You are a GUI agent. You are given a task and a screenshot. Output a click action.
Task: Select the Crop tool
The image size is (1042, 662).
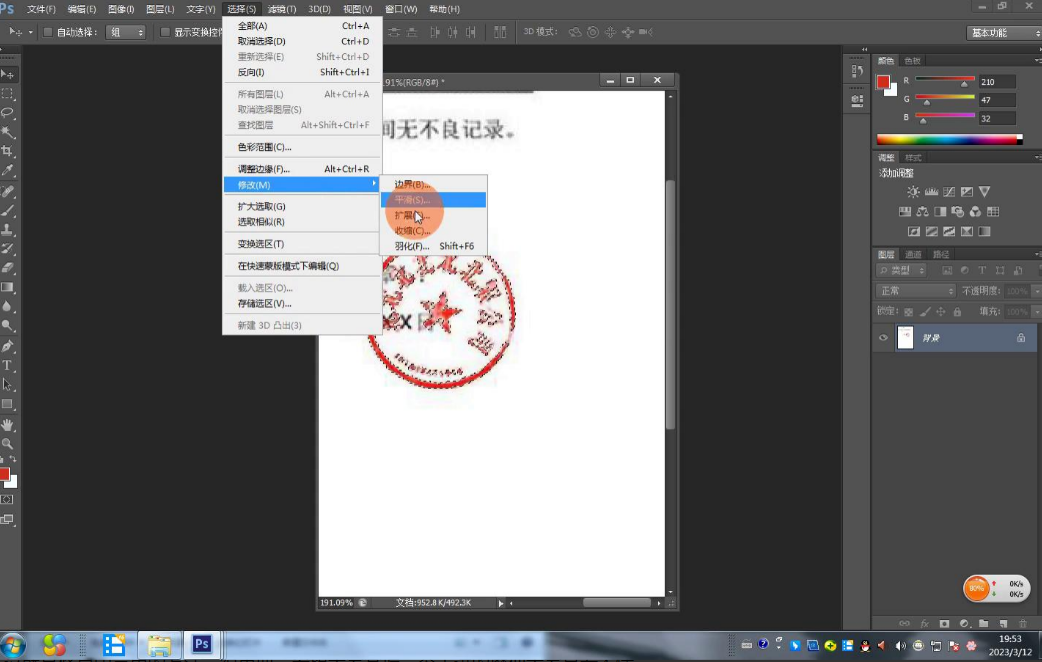pyautogui.click(x=8, y=151)
